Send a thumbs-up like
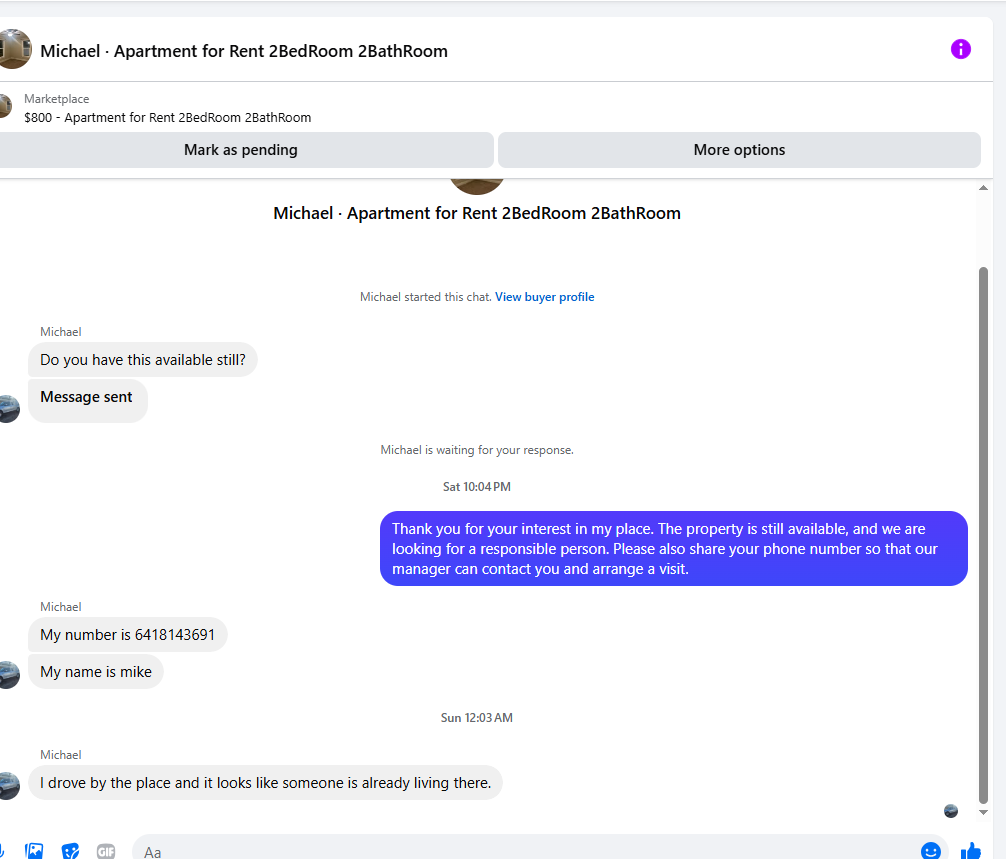The width and height of the screenshot is (1006, 859). 971,851
